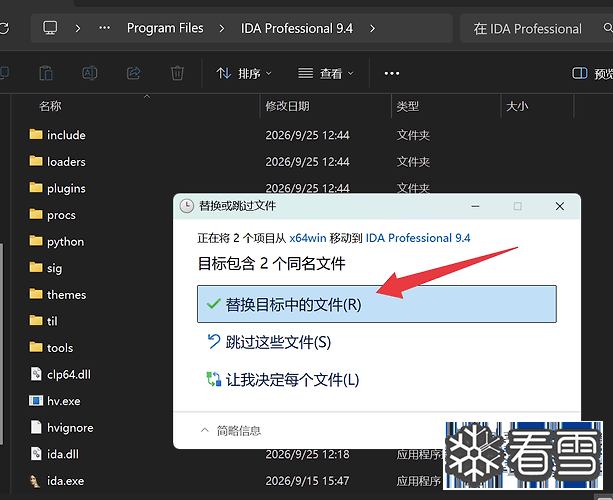Expand the chevron after the This PC icon

[x=78, y=29]
